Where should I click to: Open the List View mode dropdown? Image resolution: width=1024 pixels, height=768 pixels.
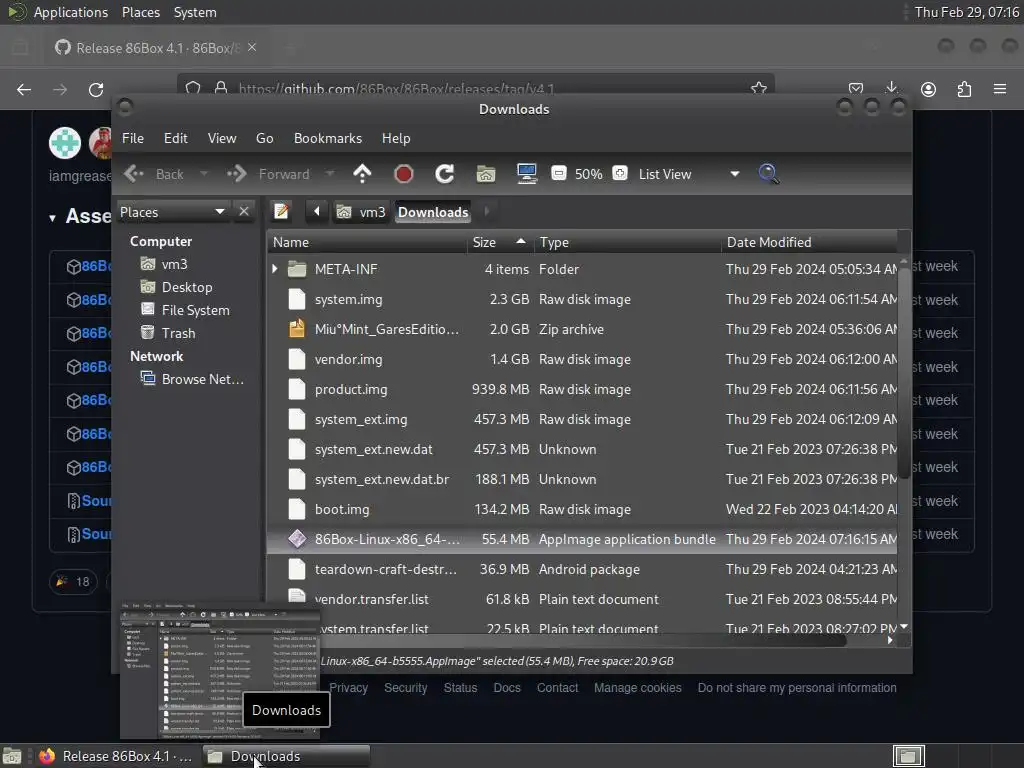click(688, 174)
